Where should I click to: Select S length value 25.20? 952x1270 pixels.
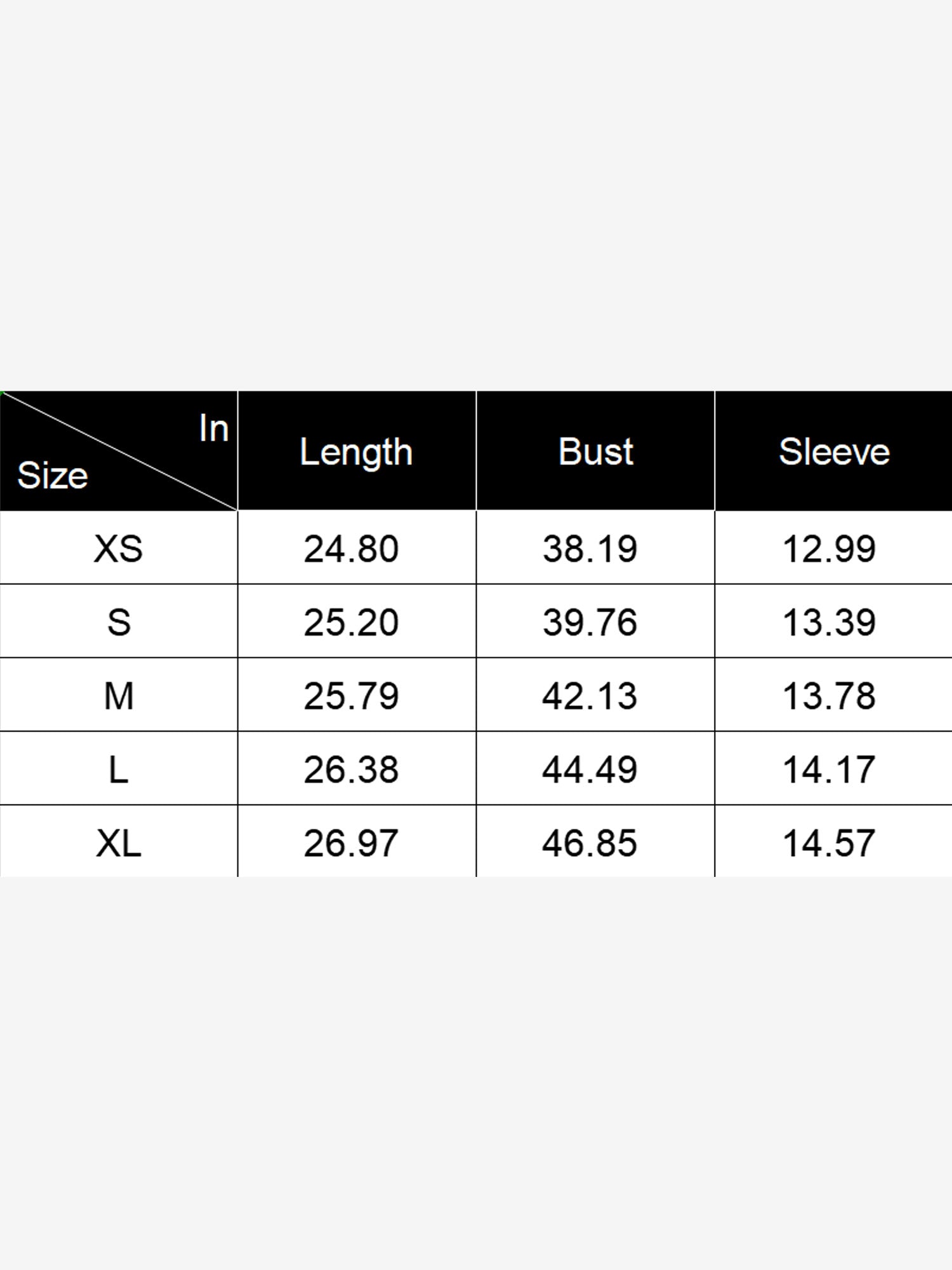point(351,623)
